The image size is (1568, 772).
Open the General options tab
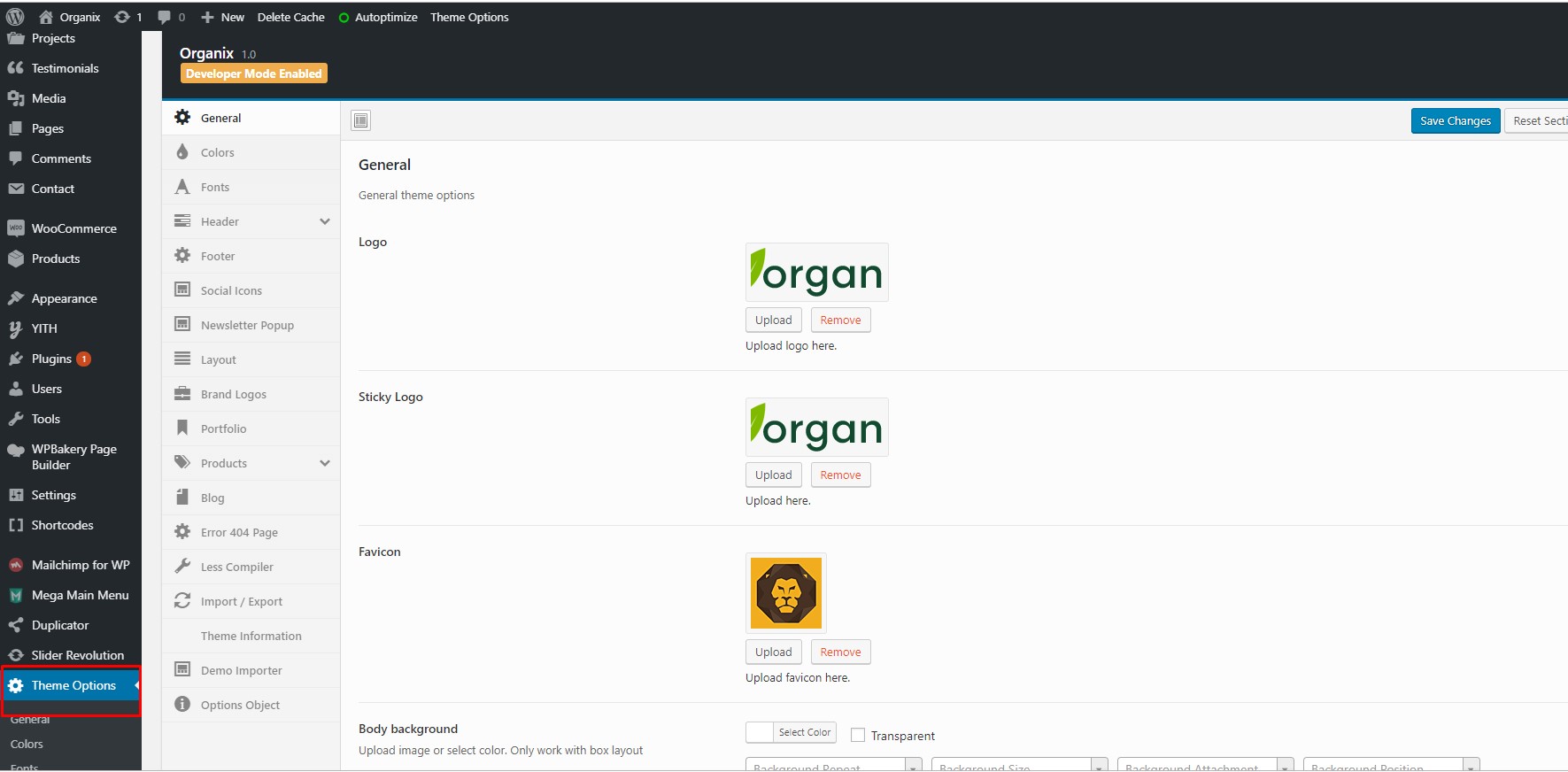click(251, 118)
